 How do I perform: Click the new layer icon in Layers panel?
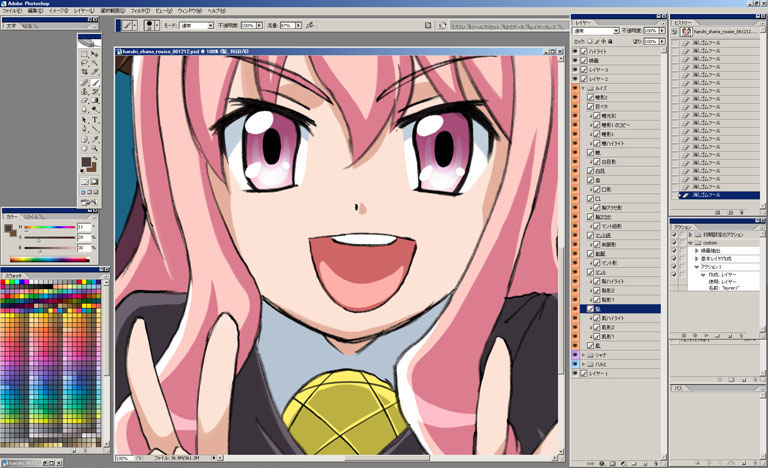(645, 464)
